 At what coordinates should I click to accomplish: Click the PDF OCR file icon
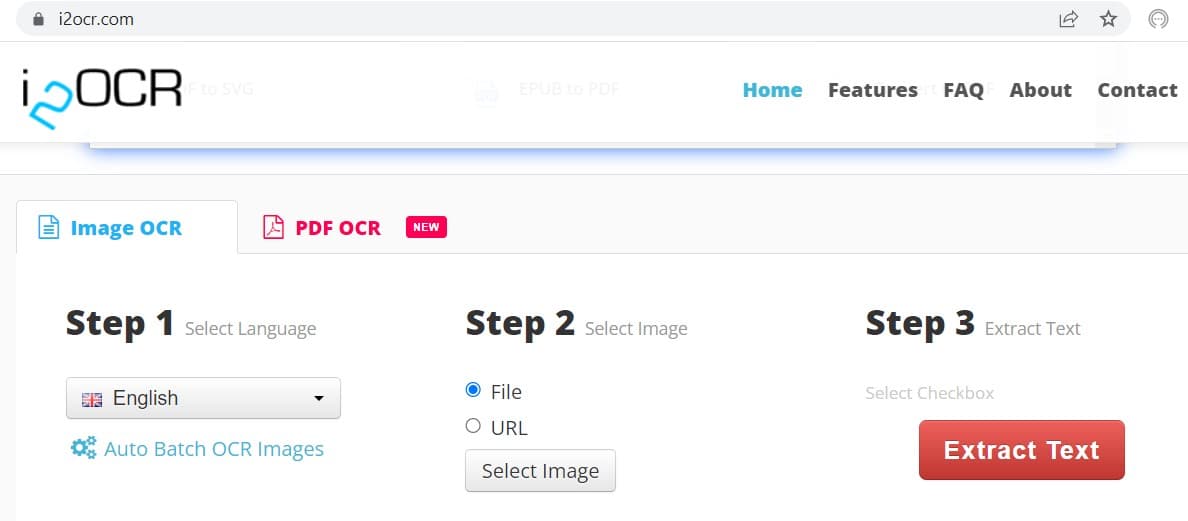pyautogui.click(x=273, y=228)
